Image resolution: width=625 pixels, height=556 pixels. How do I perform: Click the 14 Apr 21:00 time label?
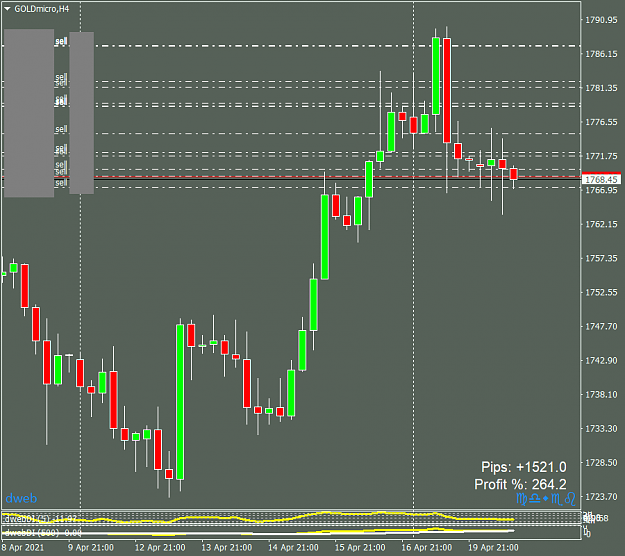point(293,548)
